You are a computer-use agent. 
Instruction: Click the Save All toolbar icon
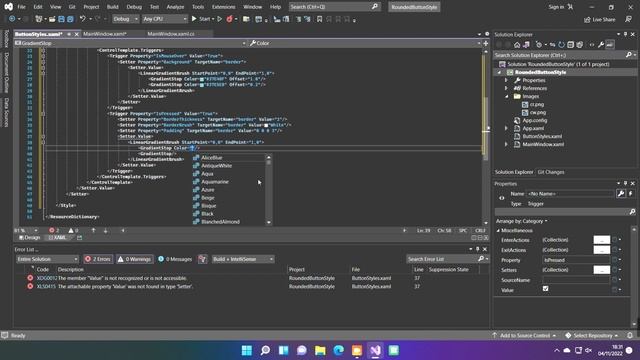coord(70,19)
